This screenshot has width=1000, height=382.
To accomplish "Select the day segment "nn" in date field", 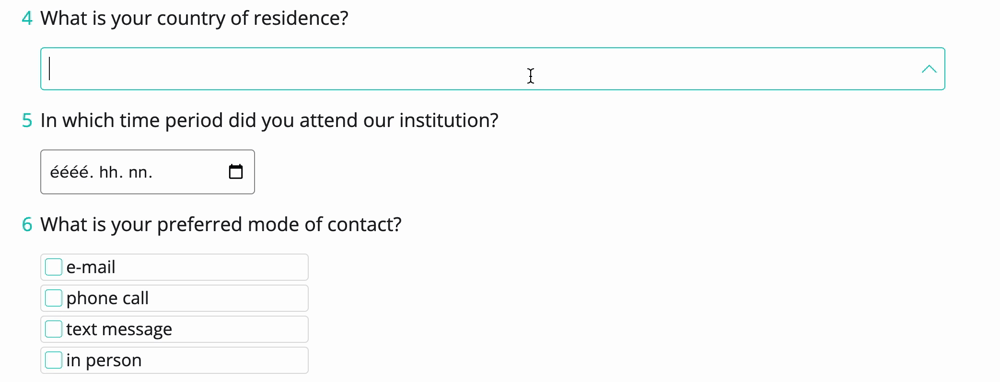I will pos(140,172).
